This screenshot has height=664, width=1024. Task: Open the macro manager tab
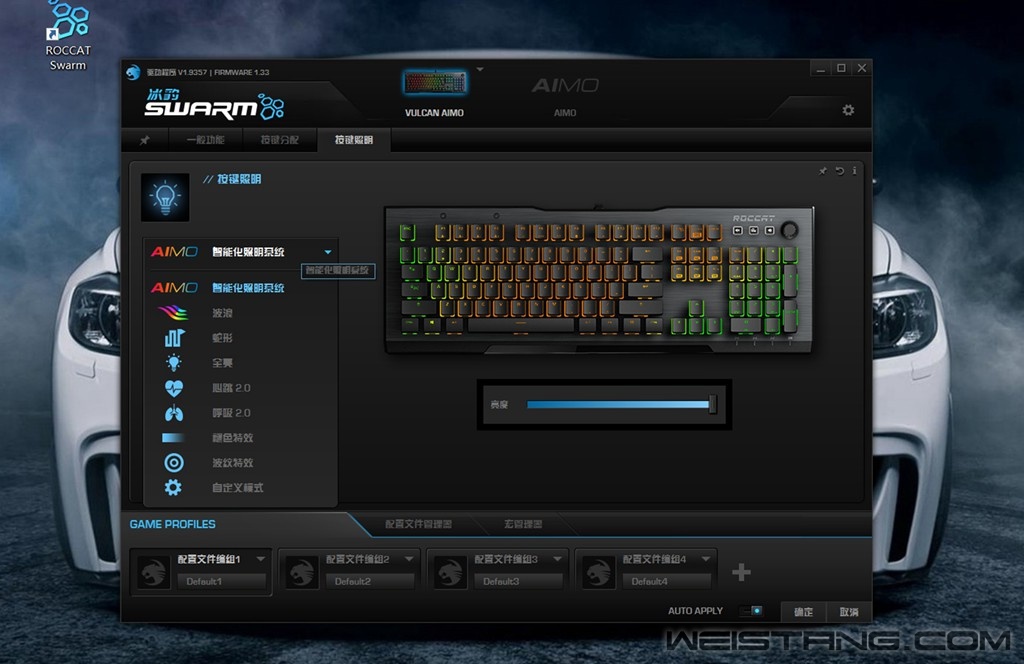pyautogui.click(x=522, y=524)
